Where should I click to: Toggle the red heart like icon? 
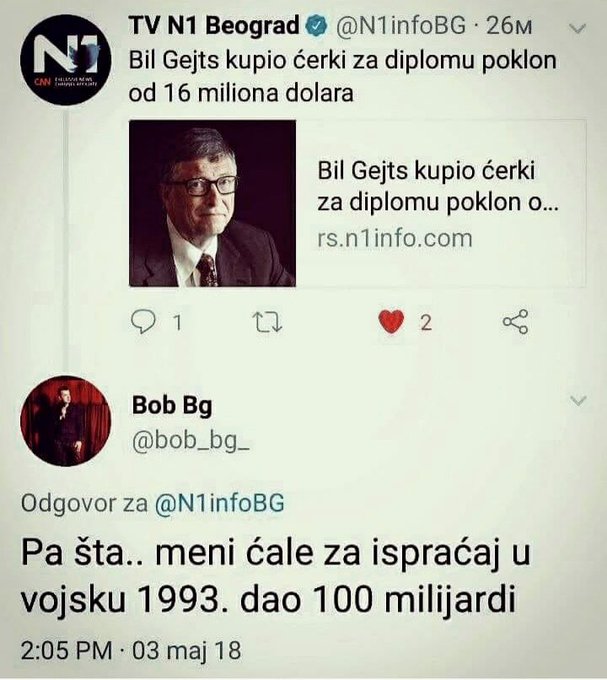click(x=391, y=322)
